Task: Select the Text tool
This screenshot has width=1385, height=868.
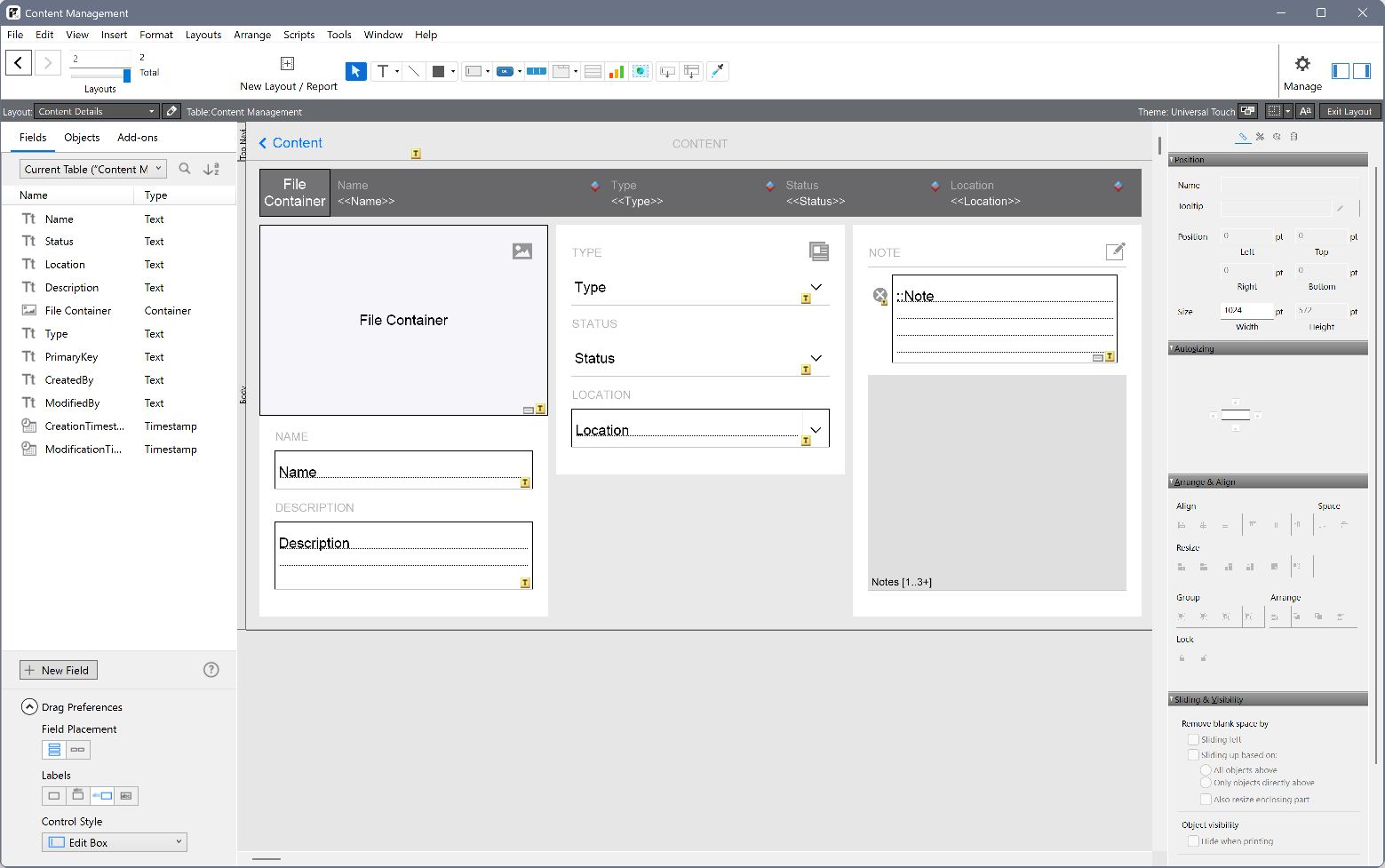Action: tap(383, 71)
